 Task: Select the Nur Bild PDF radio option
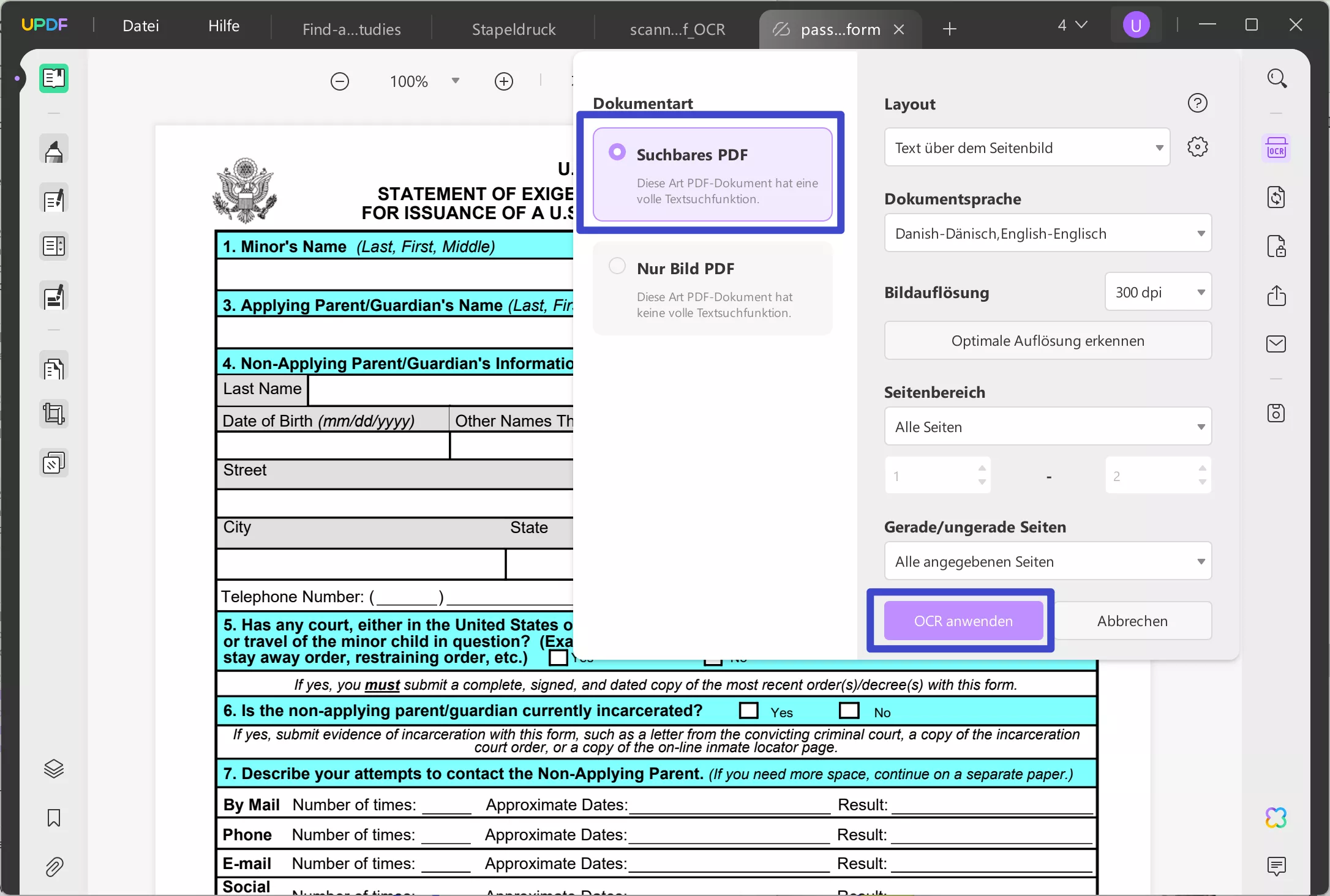point(617,266)
